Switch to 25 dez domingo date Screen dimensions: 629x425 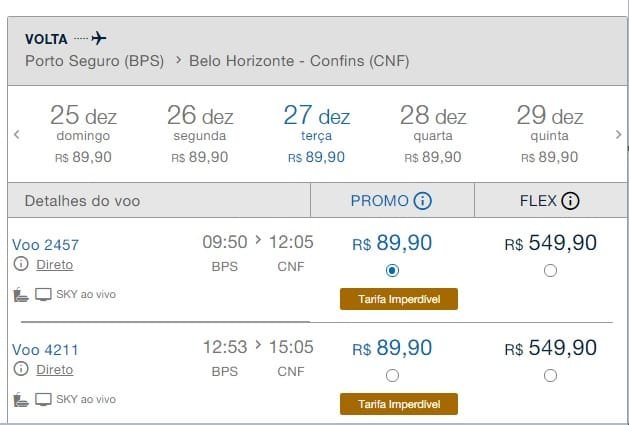(83, 134)
